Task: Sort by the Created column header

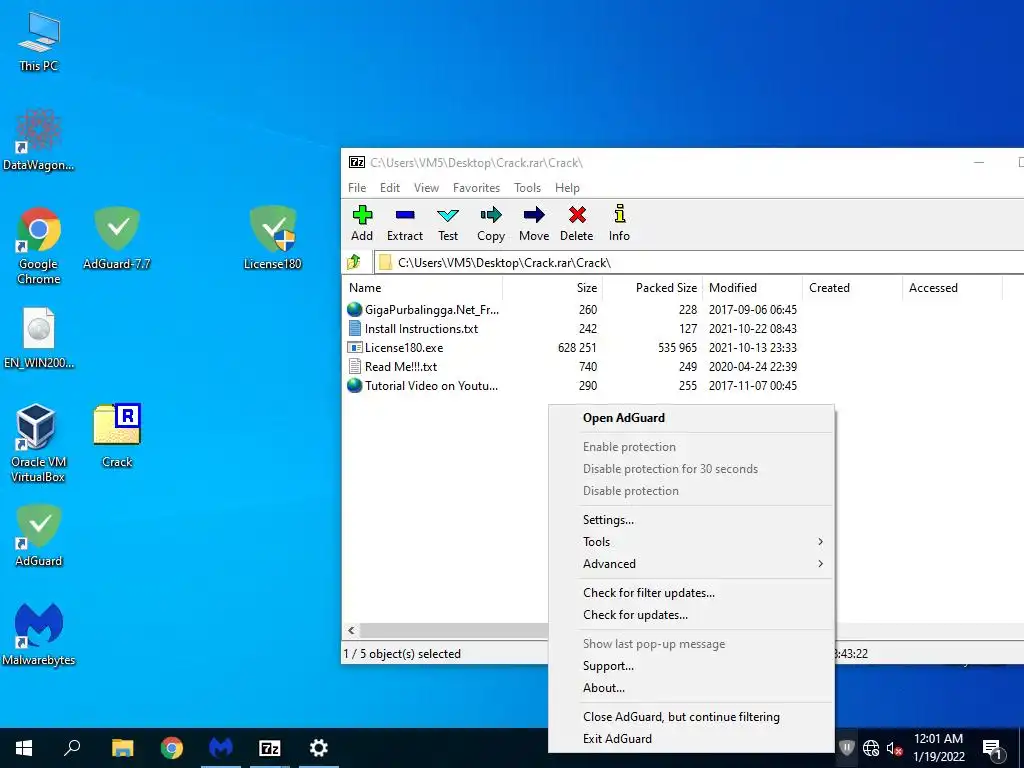Action: 852,288
